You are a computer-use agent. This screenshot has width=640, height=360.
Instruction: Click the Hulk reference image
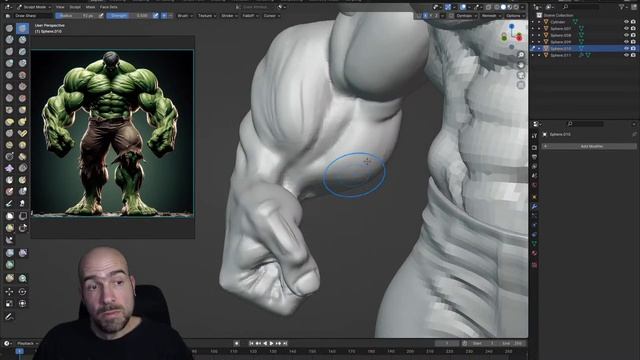(x=112, y=133)
